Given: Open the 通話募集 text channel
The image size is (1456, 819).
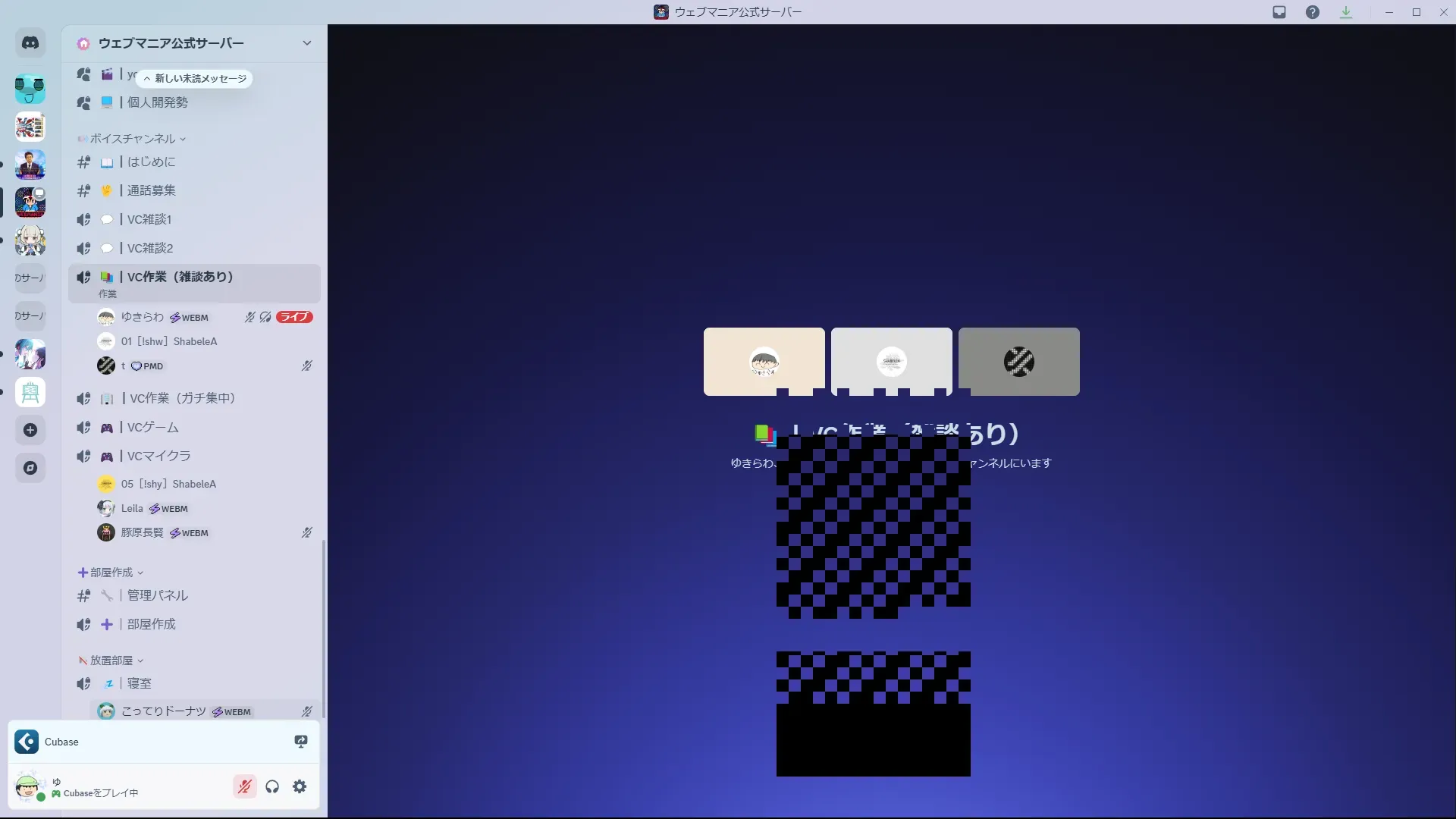Looking at the screenshot, I should coord(152,190).
